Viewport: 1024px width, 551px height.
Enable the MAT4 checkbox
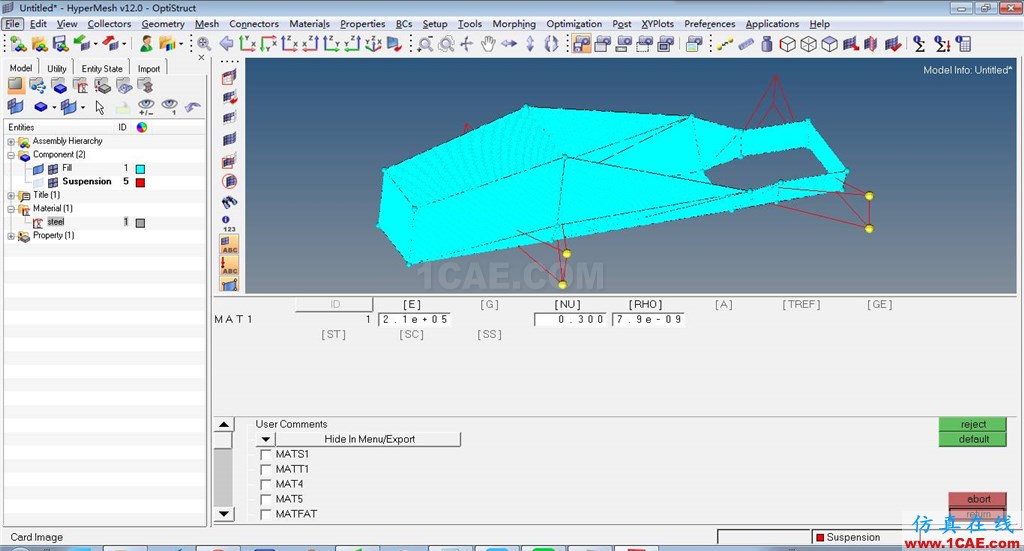pyautogui.click(x=266, y=484)
